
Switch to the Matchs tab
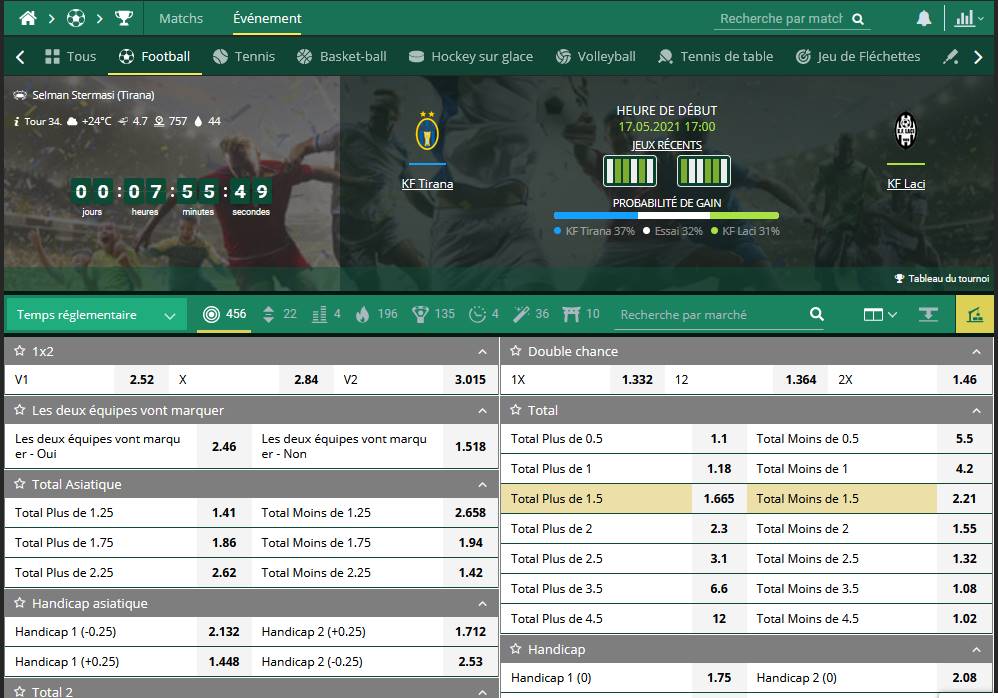click(x=181, y=18)
